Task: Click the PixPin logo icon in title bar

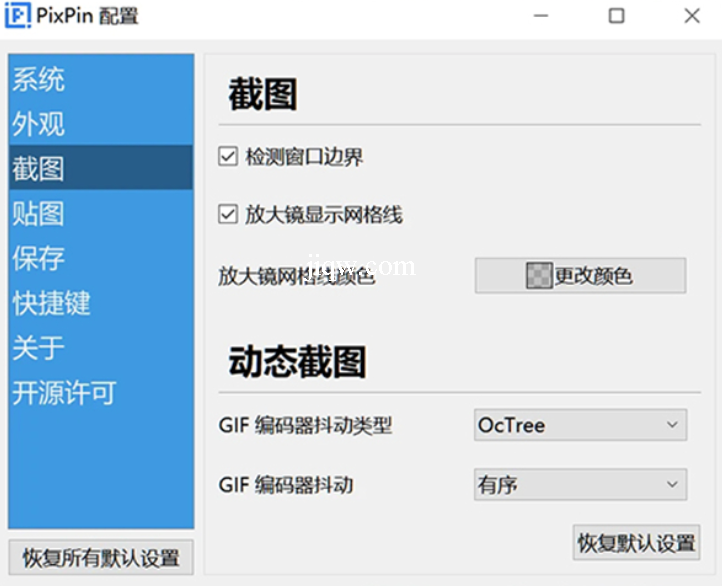Action: pos(18,16)
